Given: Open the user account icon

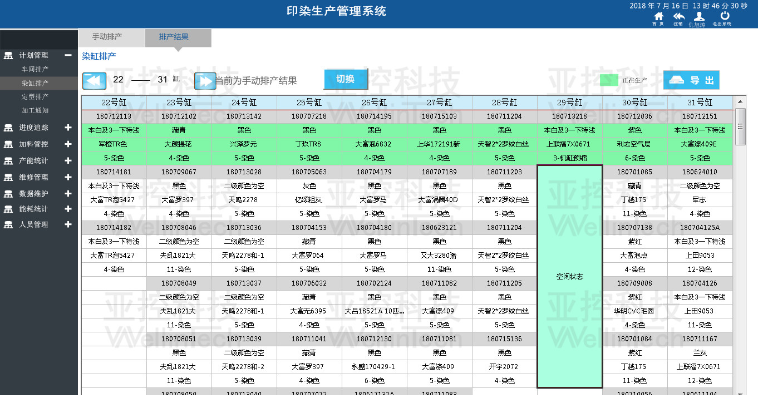Looking at the screenshot, I should coord(699,17).
